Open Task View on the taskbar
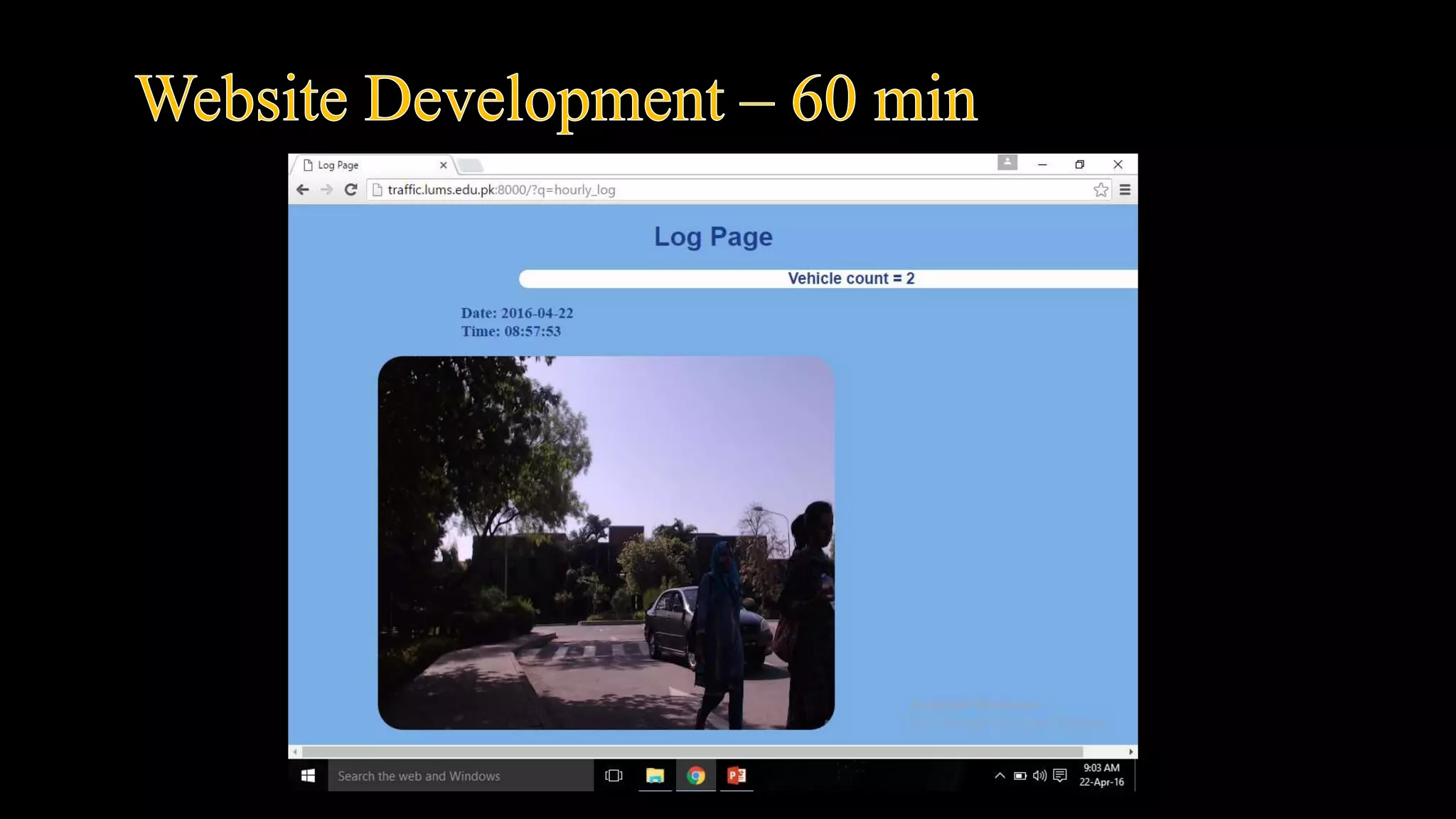Screen dimensions: 1456x819 pos(614,776)
